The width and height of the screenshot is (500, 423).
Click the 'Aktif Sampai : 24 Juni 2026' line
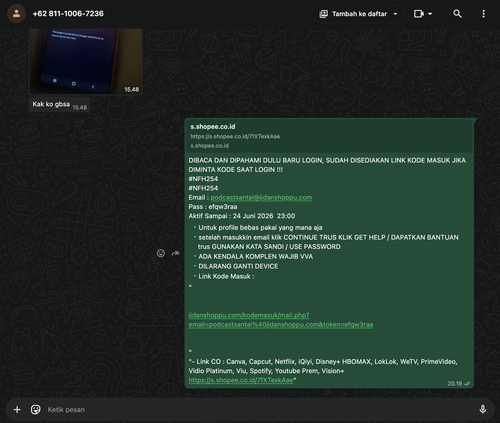[x=242, y=216]
